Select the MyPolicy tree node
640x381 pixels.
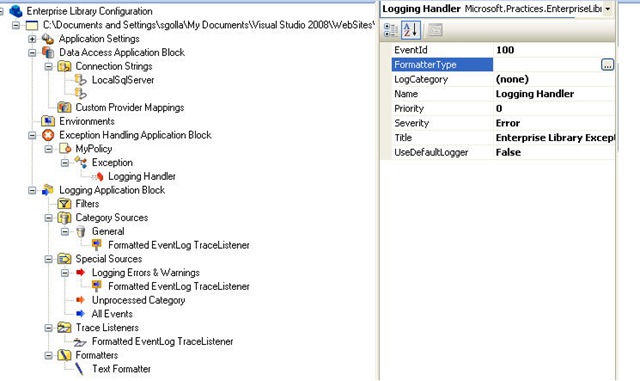(x=93, y=149)
